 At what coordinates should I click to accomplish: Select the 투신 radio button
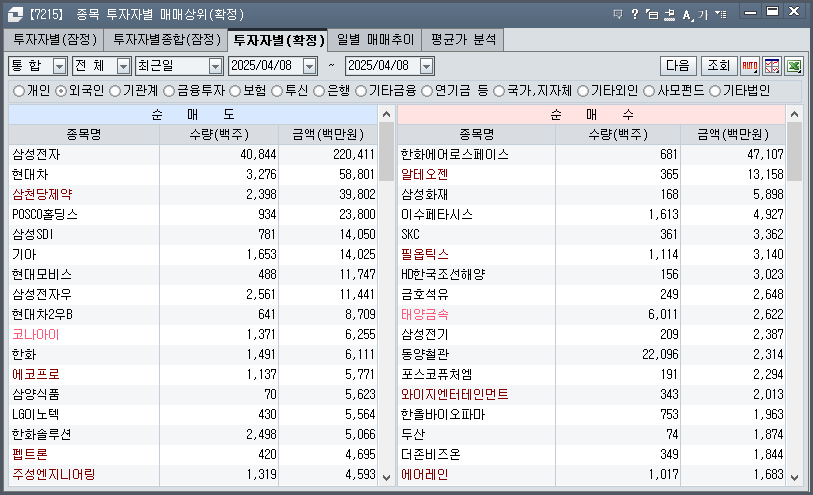pos(277,91)
